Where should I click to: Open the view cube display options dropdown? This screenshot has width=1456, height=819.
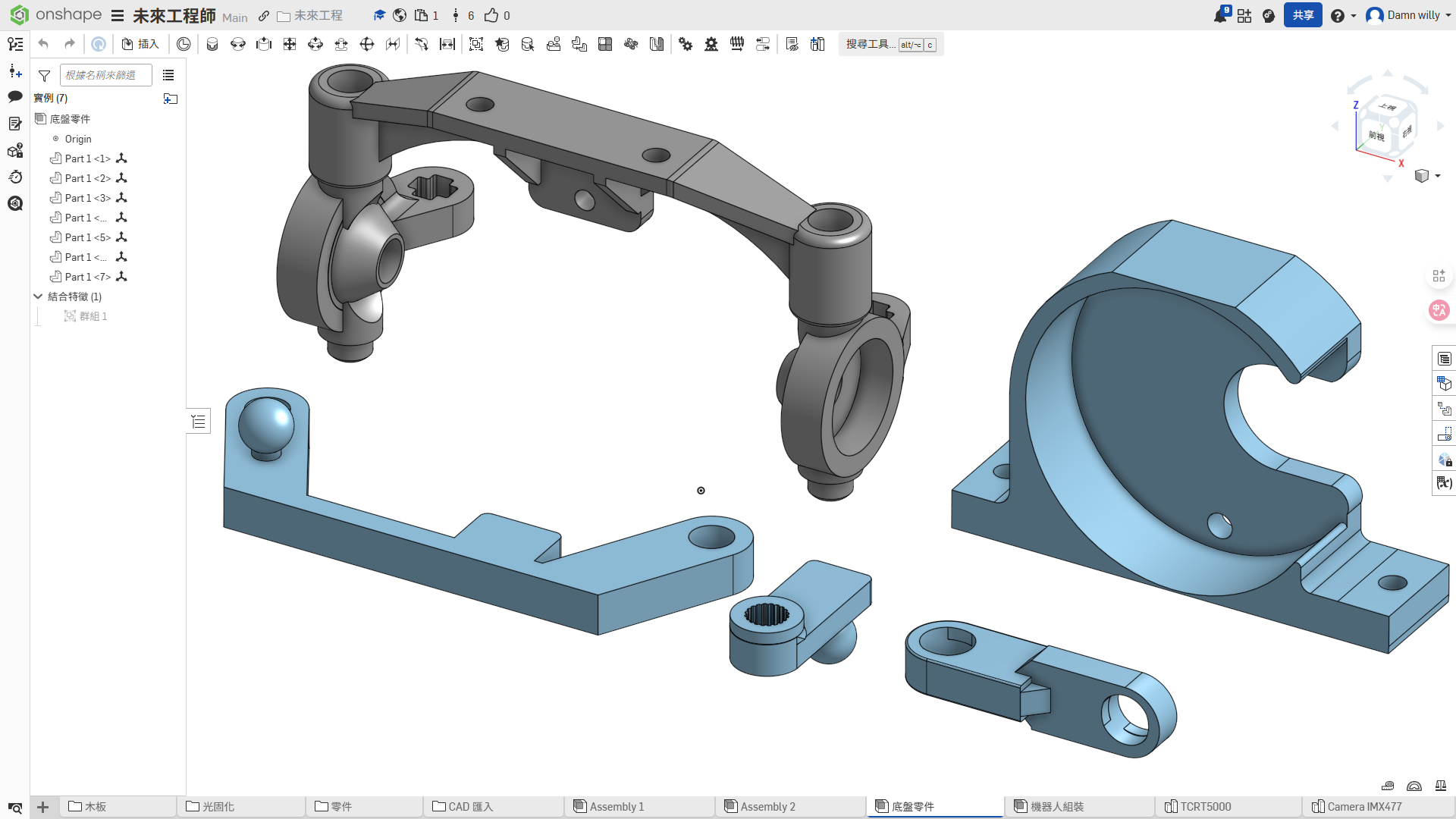pyautogui.click(x=1427, y=176)
